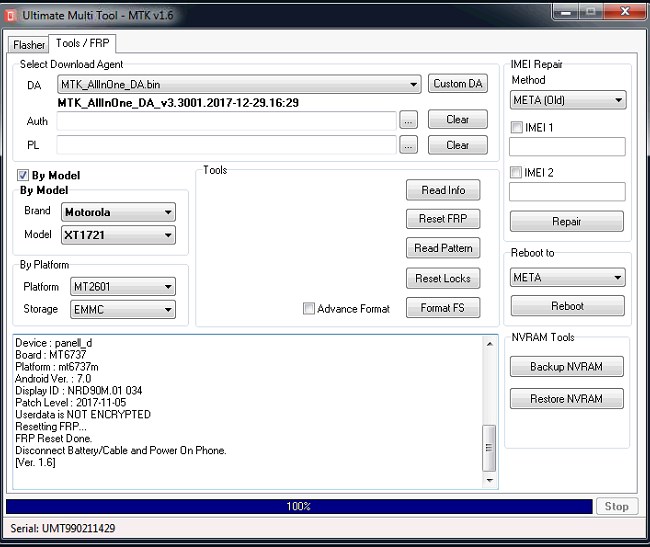Screen dimensions: 650x547
Task: Open the Model dropdown showing XT1721
Action: point(118,235)
